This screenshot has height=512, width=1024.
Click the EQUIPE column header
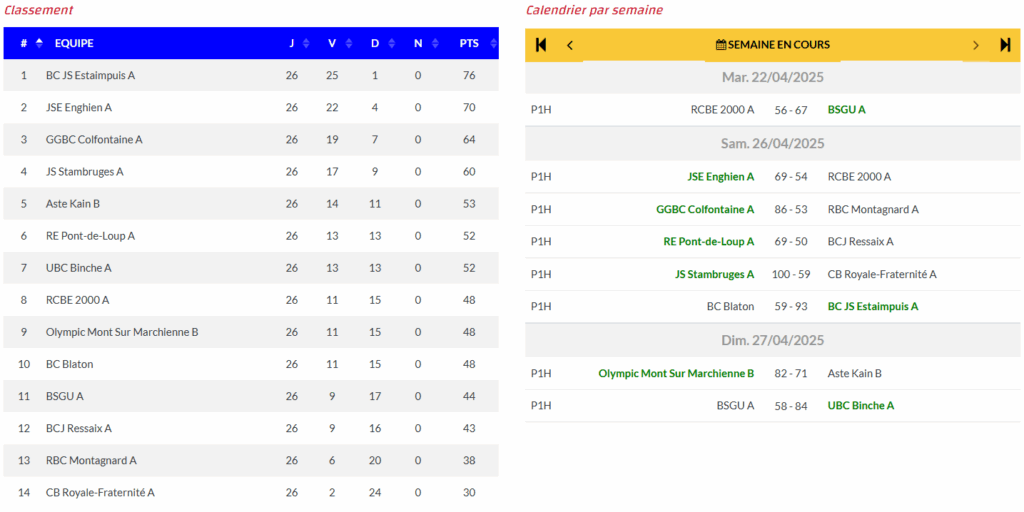pyautogui.click(x=74, y=43)
